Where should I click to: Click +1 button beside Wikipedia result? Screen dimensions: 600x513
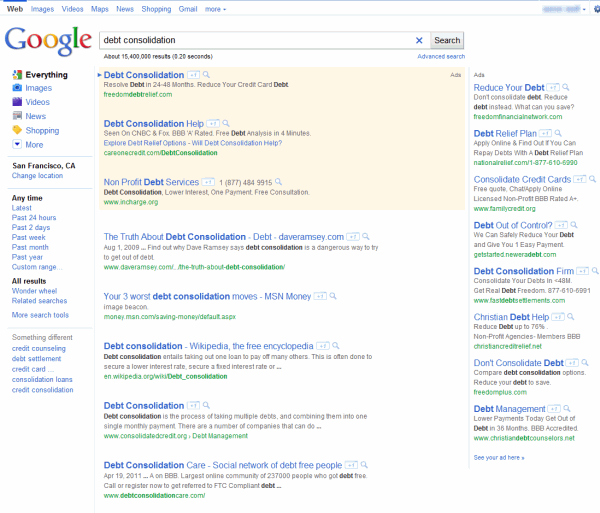click(x=323, y=346)
